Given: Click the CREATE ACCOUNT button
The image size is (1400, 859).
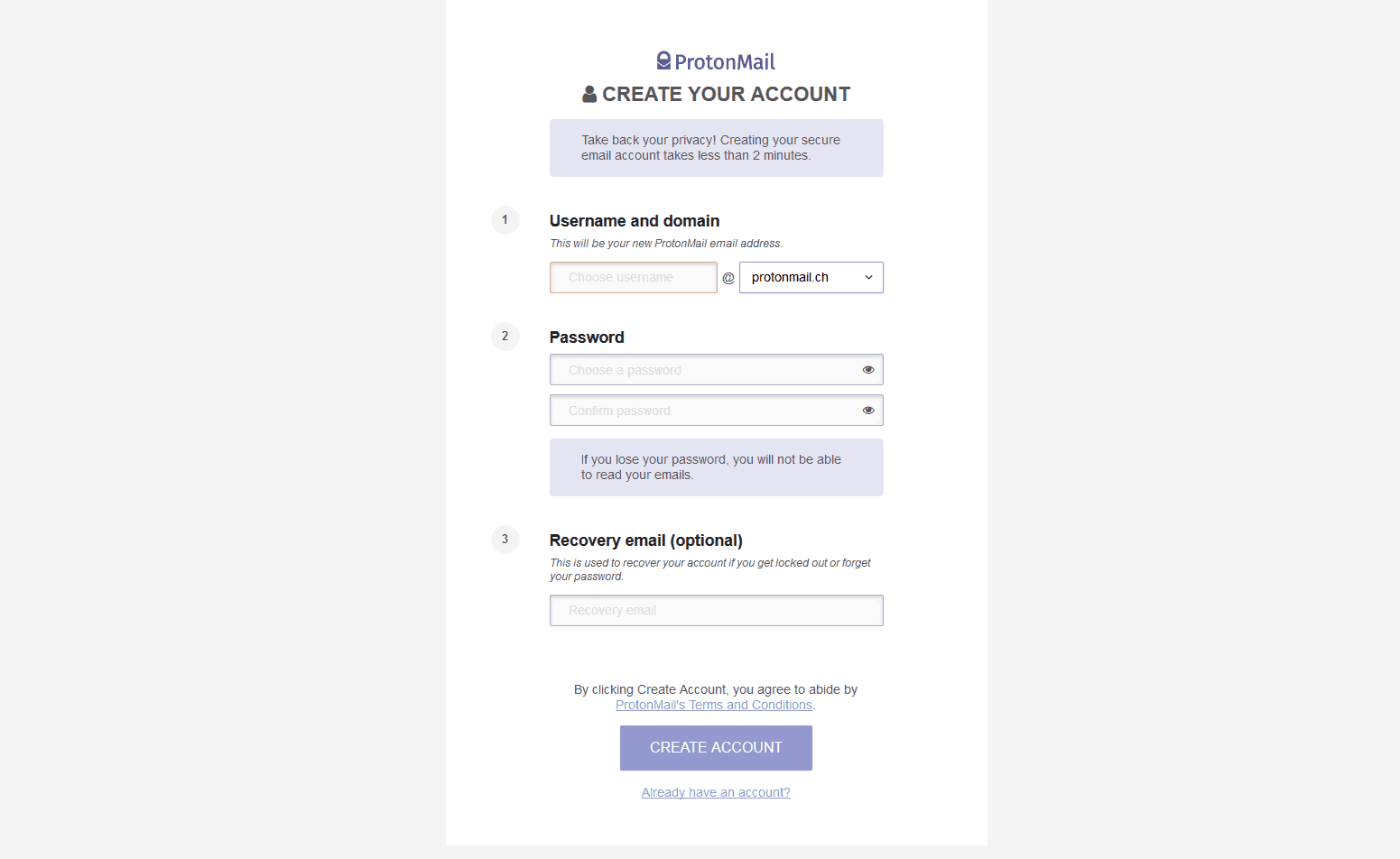Looking at the screenshot, I should 716,748.
